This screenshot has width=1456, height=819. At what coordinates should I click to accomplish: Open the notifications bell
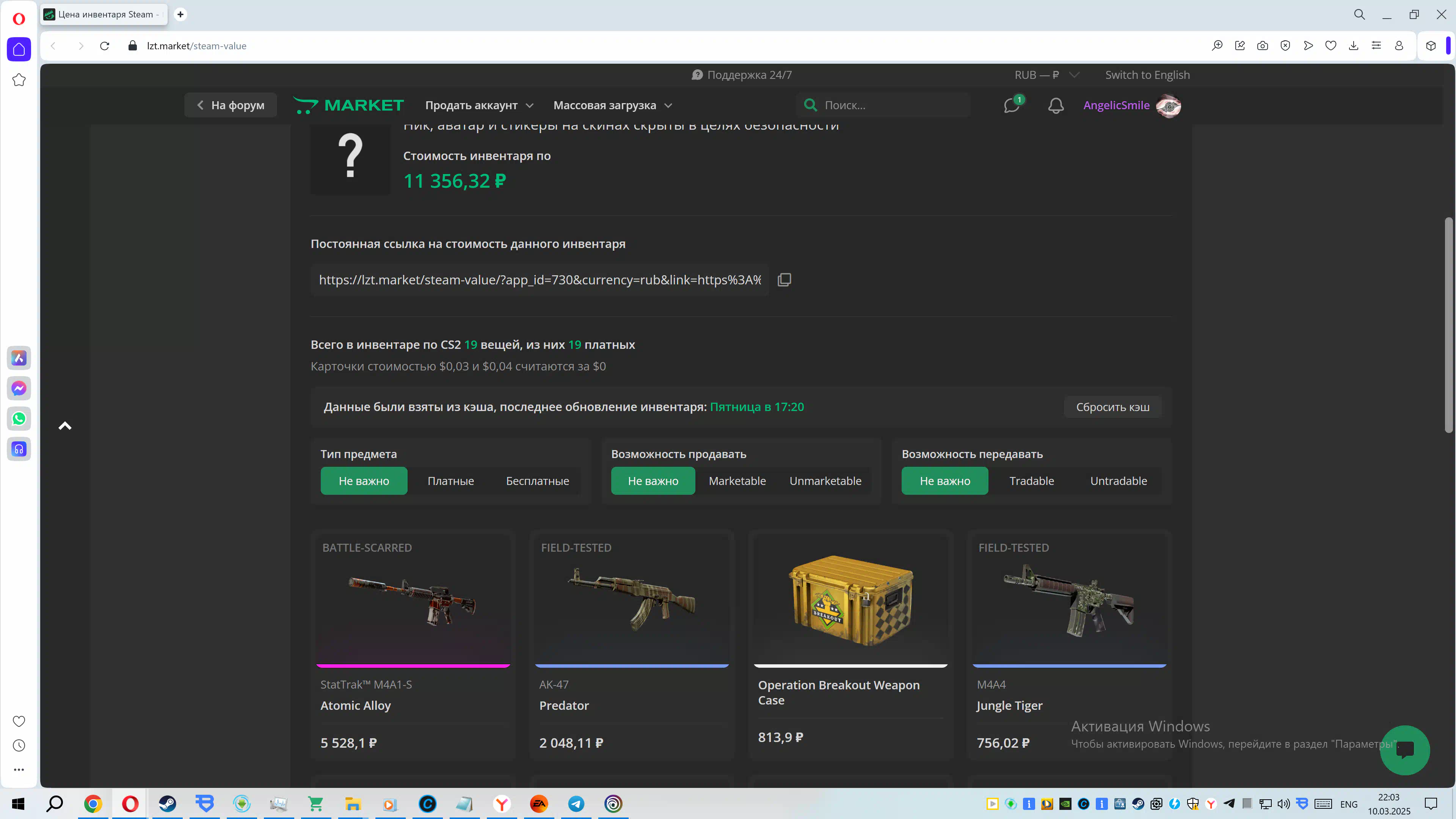1055,106
